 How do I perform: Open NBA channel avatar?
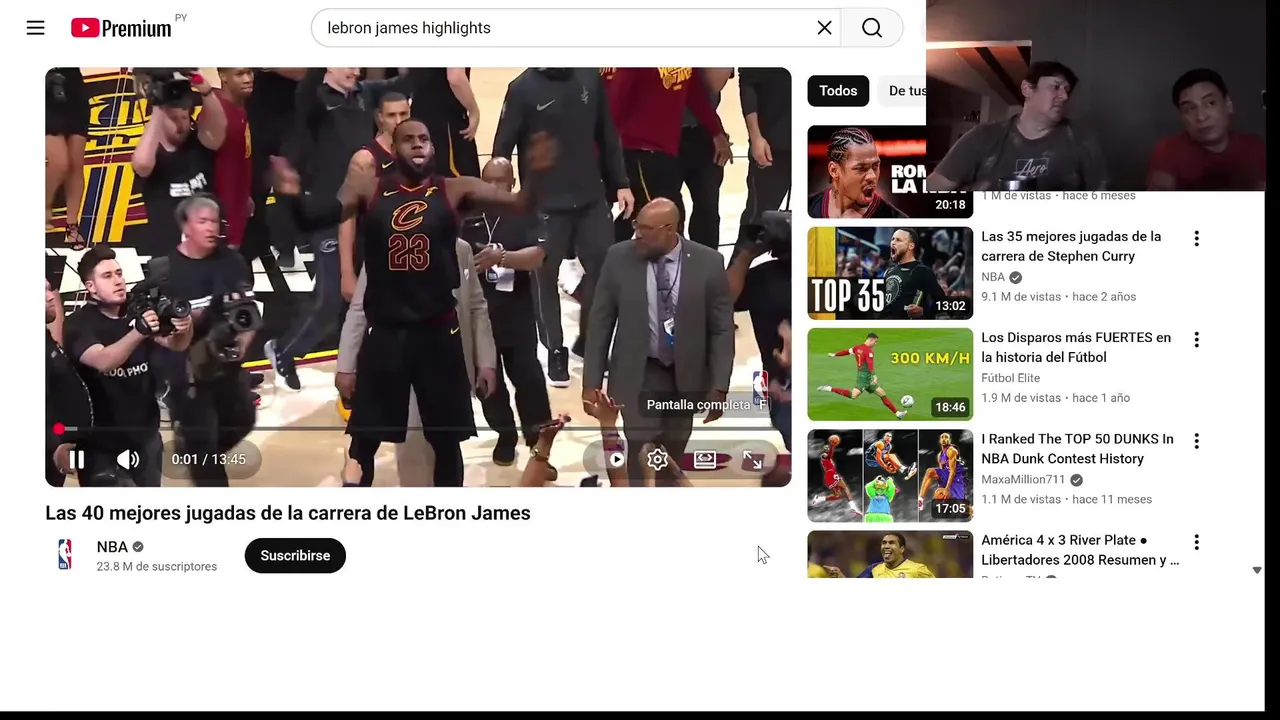pos(64,555)
